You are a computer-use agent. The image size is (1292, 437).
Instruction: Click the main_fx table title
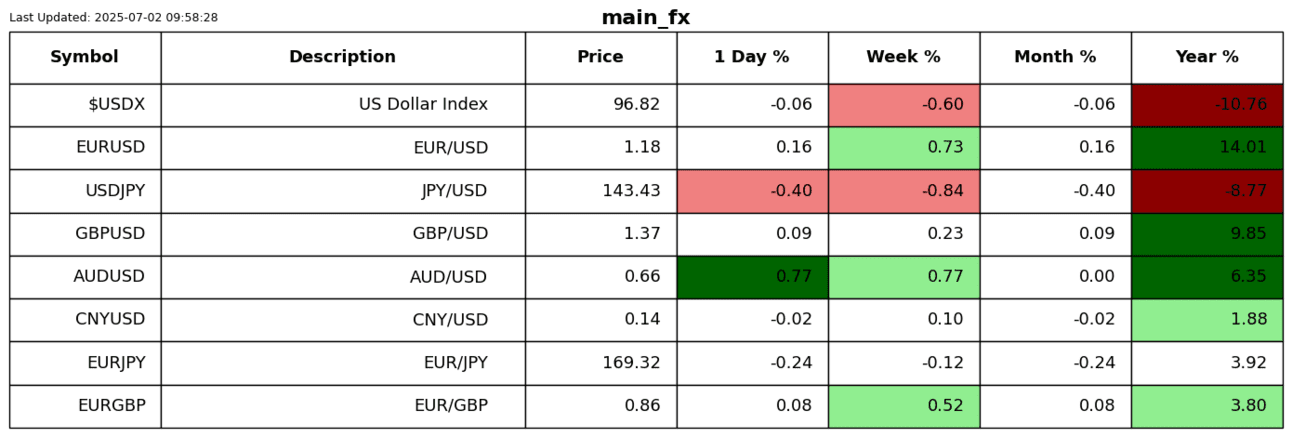[645, 18]
